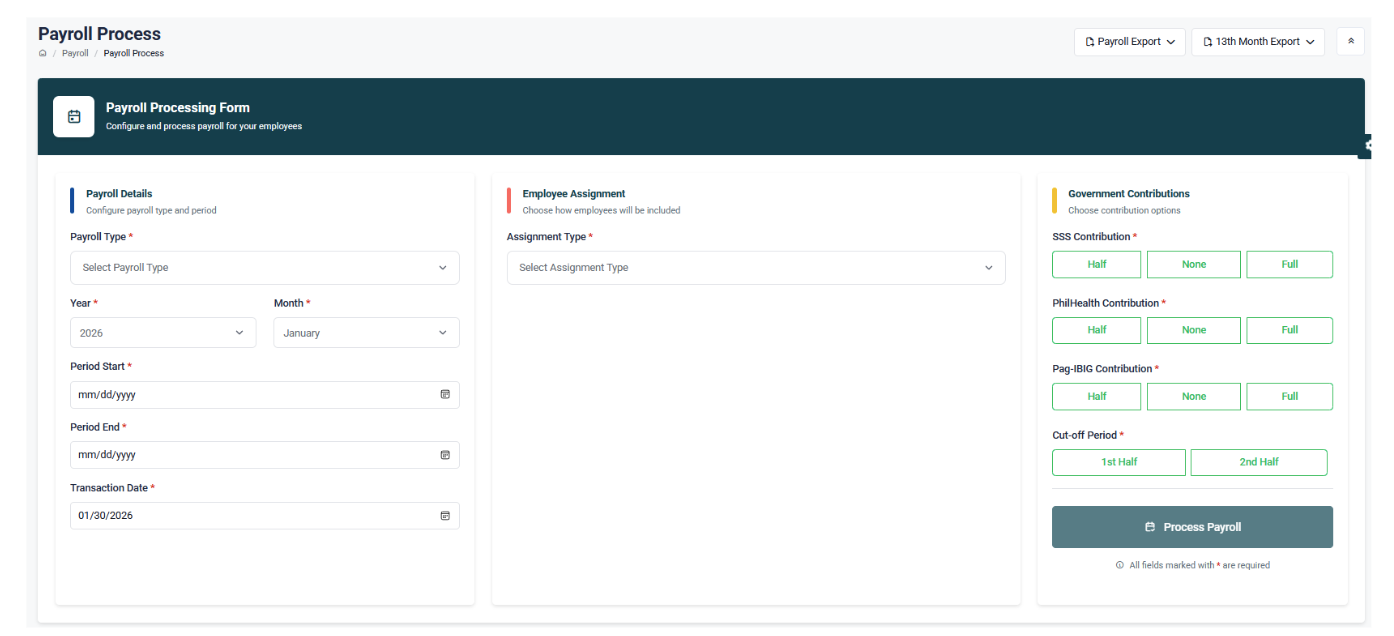
Task: Open the Payroll Type dropdown
Action: click(264, 268)
